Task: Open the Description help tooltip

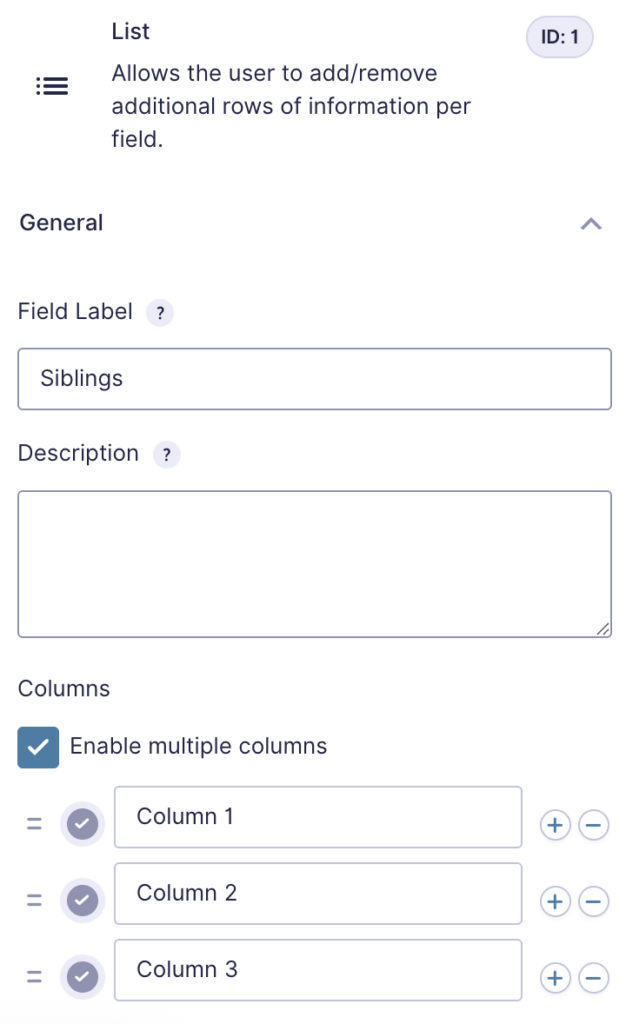Action: tap(167, 454)
